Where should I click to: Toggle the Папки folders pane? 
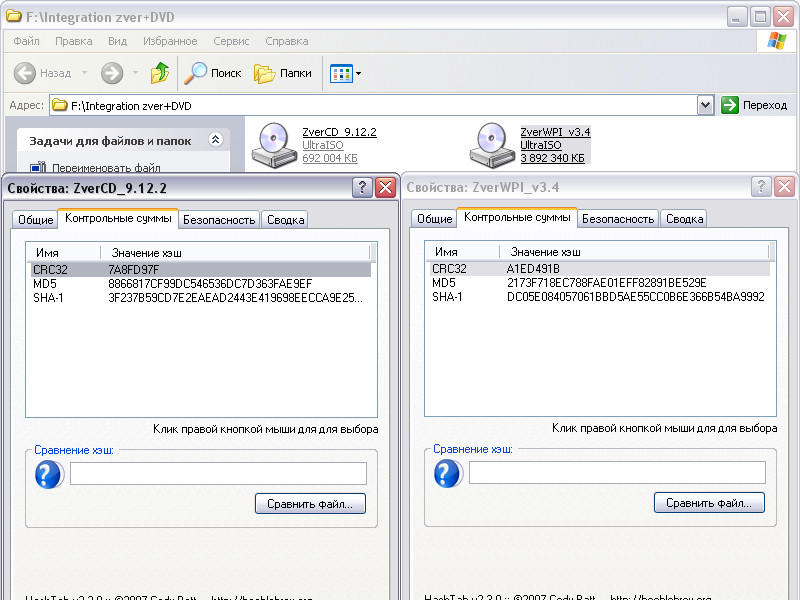point(283,73)
